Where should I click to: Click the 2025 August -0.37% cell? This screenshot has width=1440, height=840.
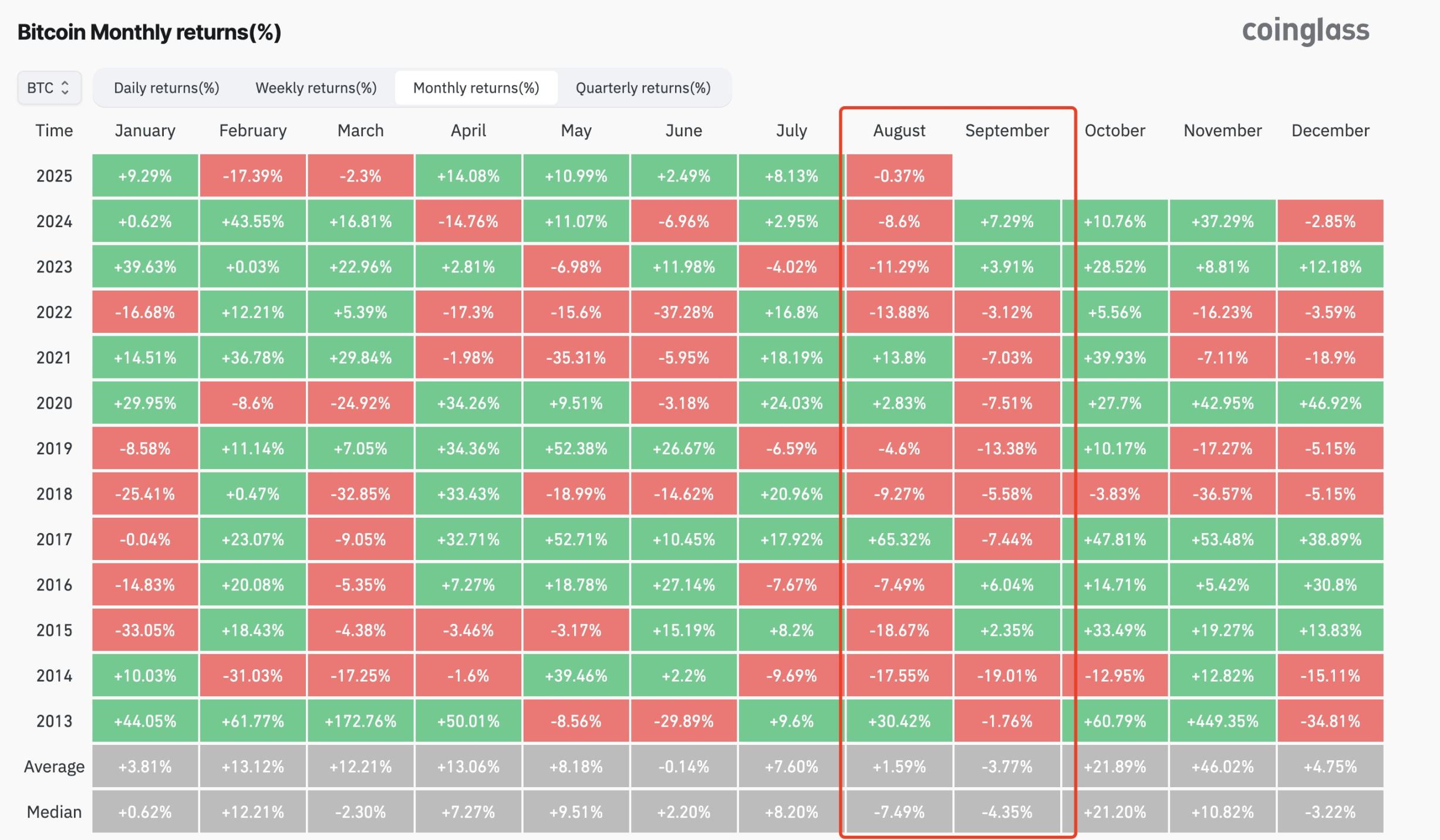pos(899,176)
